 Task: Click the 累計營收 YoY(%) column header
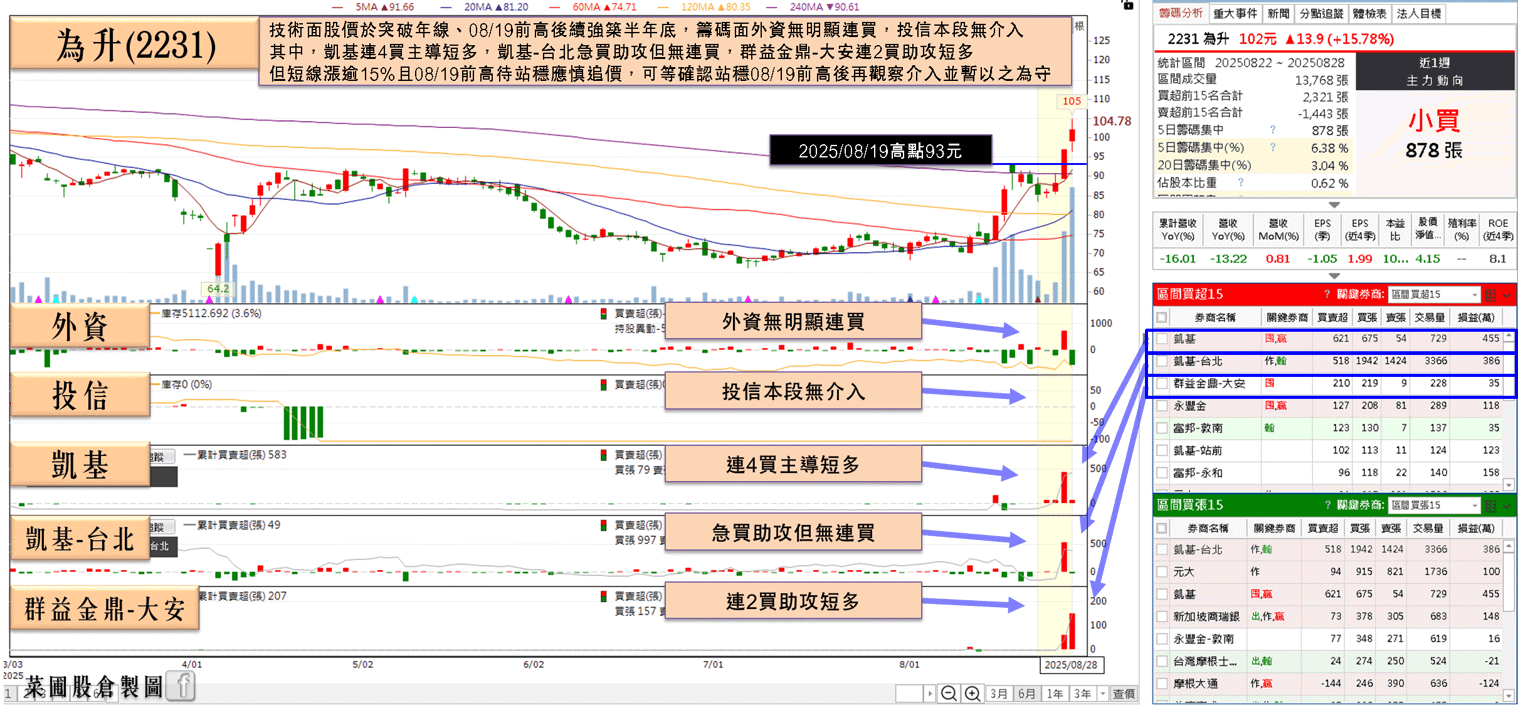1177,230
